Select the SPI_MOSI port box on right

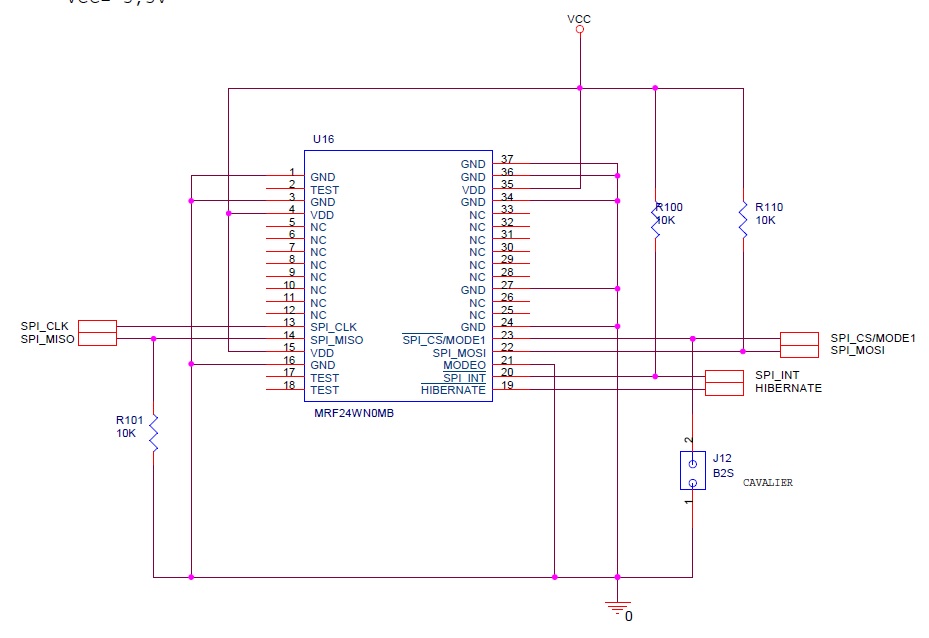click(x=799, y=351)
